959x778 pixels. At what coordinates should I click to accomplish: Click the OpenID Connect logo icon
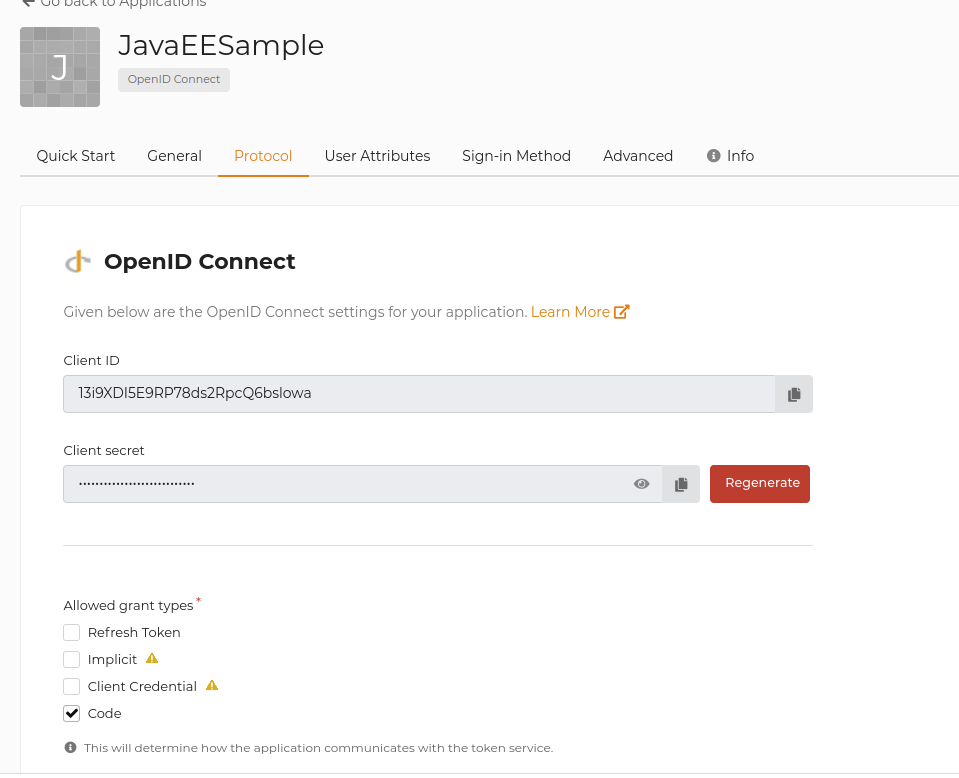point(77,260)
